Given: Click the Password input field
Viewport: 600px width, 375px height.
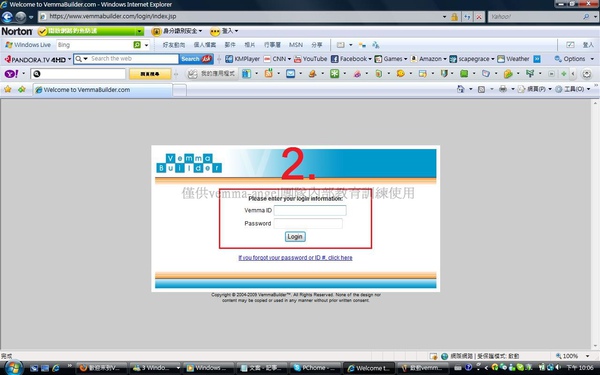Looking at the screenshot, I should 308,223.
